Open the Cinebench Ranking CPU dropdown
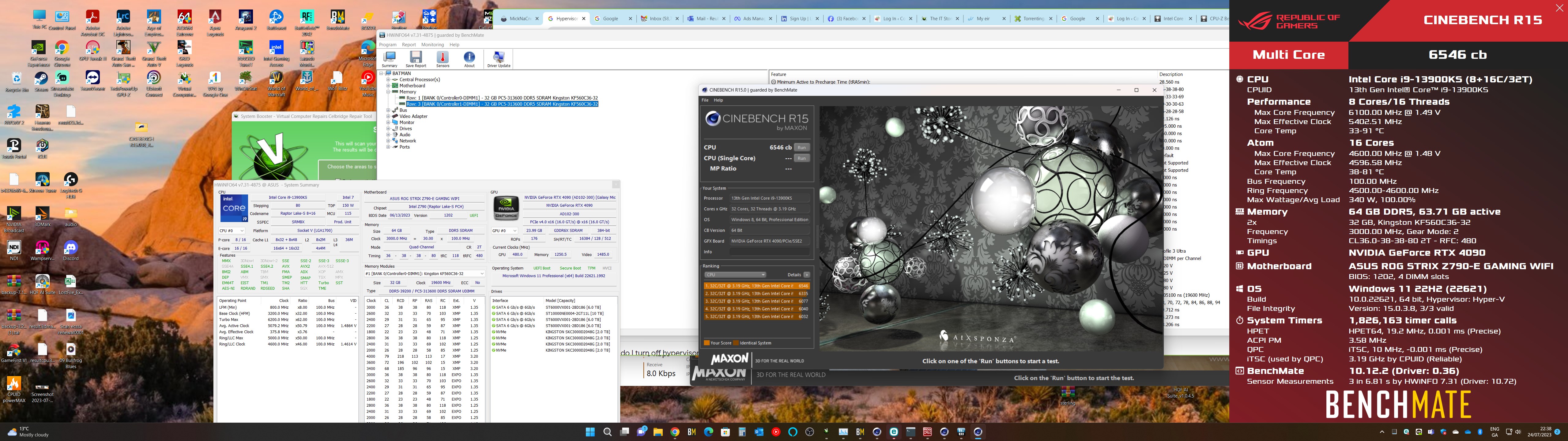 point(735,275)
